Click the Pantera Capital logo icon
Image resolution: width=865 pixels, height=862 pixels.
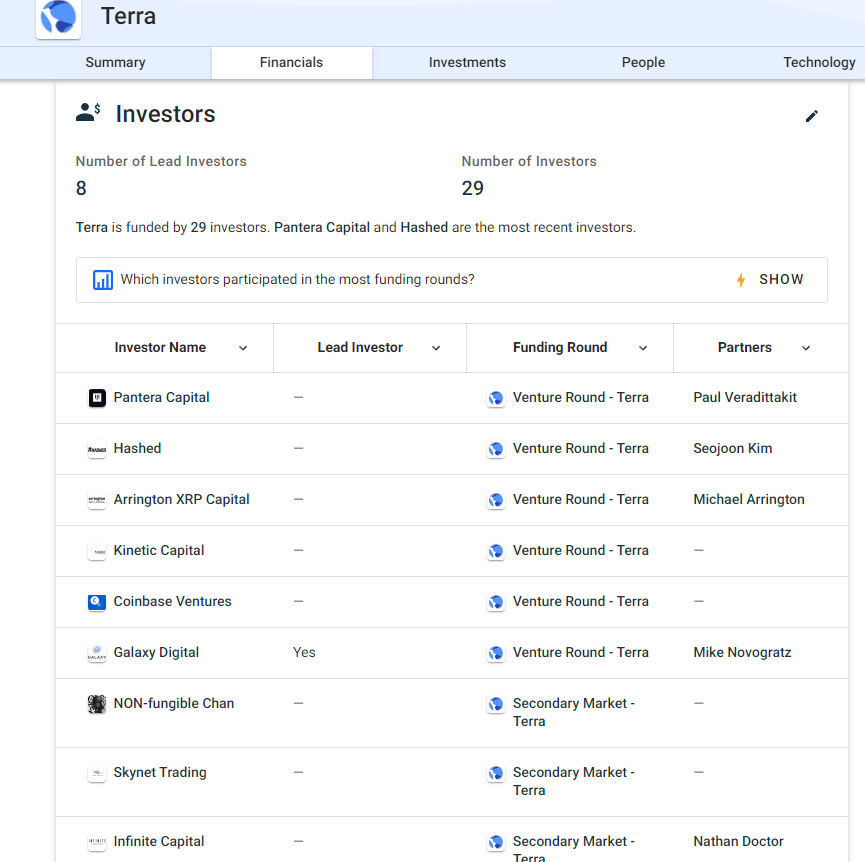(x=97, y=398)
